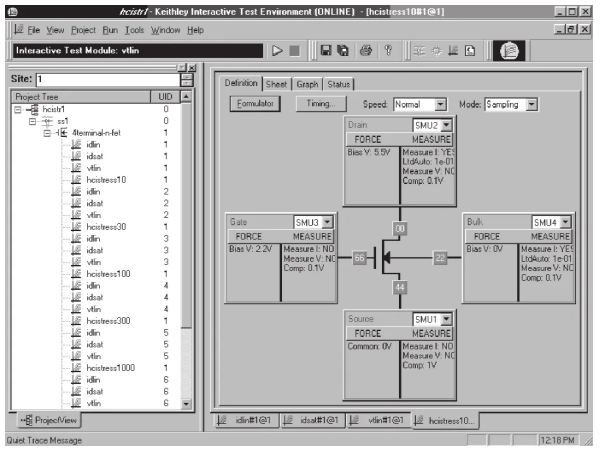607x453 pixels.
Task: Select the hcistress10 test in project tree
Action: tap(106, 179)
